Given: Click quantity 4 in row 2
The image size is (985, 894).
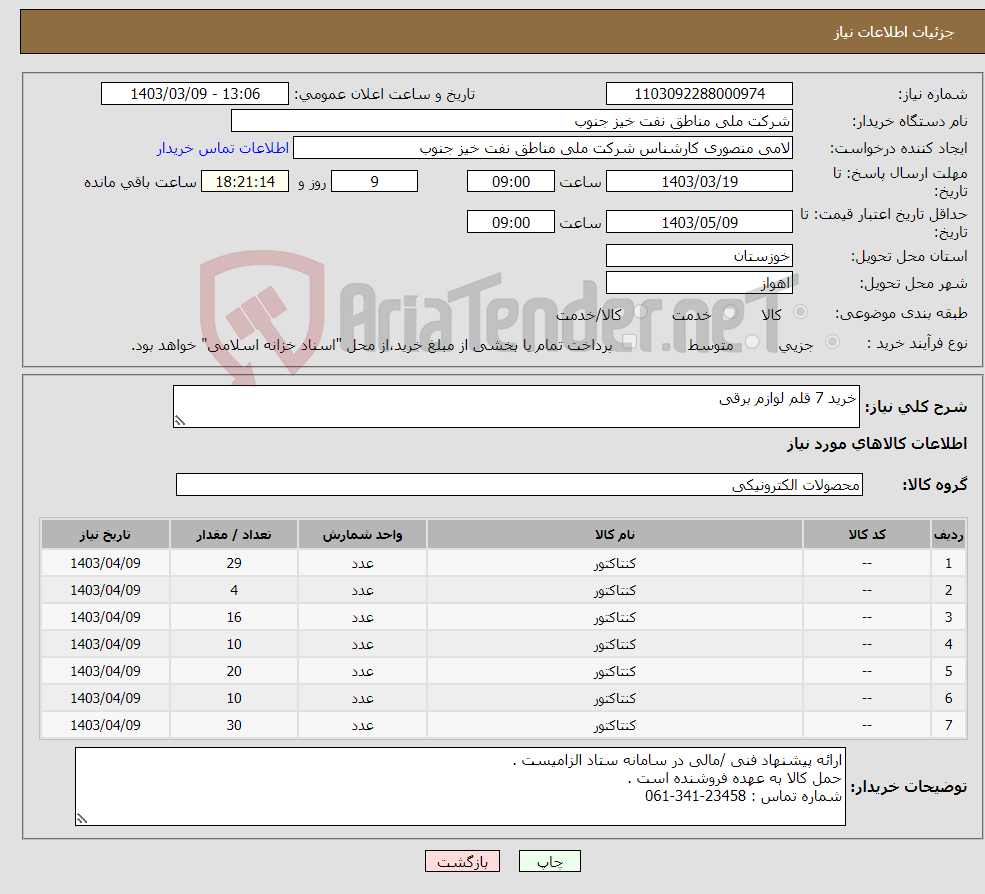Looking at the screenshot, I should pyautogui.click(x=234, y=590).
